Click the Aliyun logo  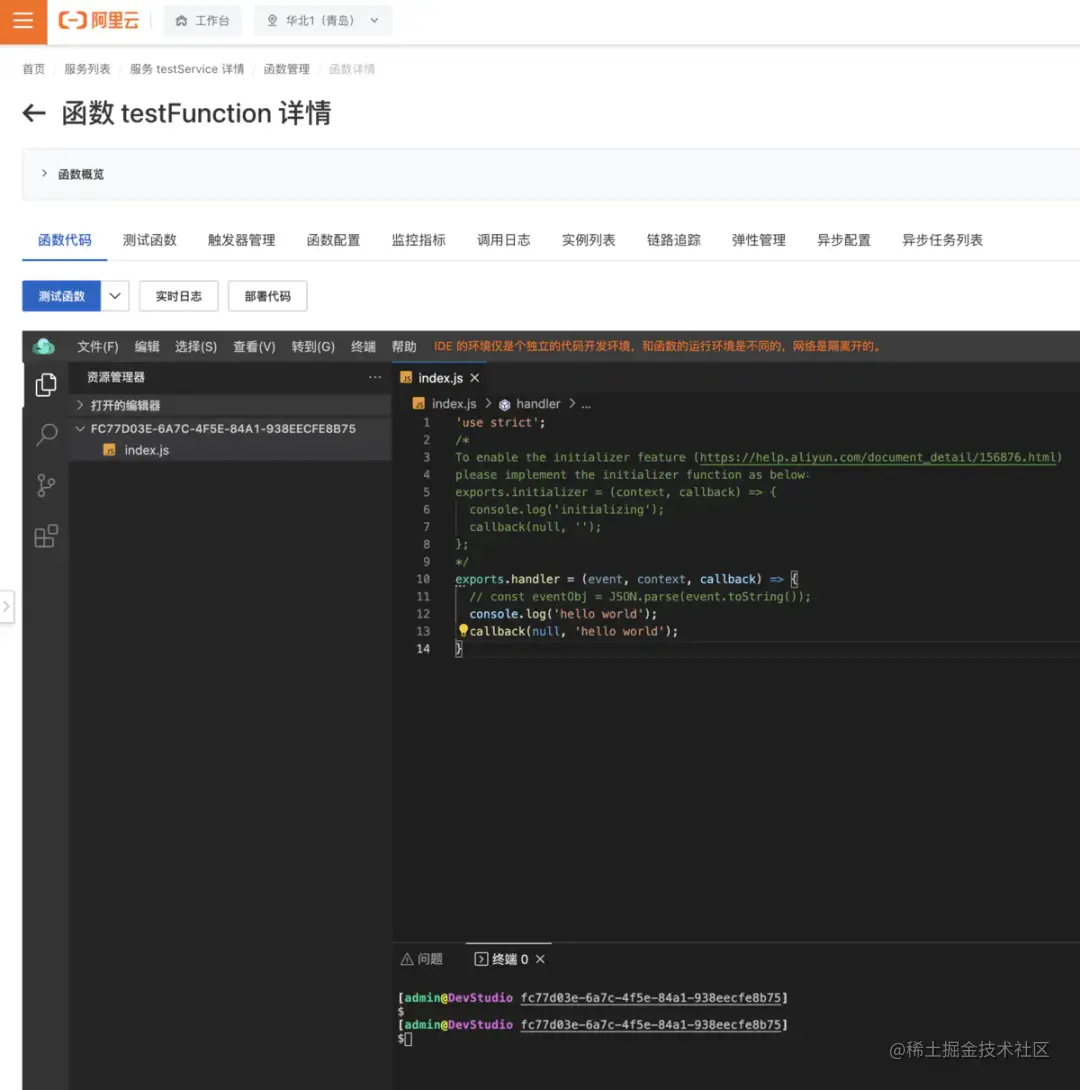pyautogui.click(x=99, y=21)
